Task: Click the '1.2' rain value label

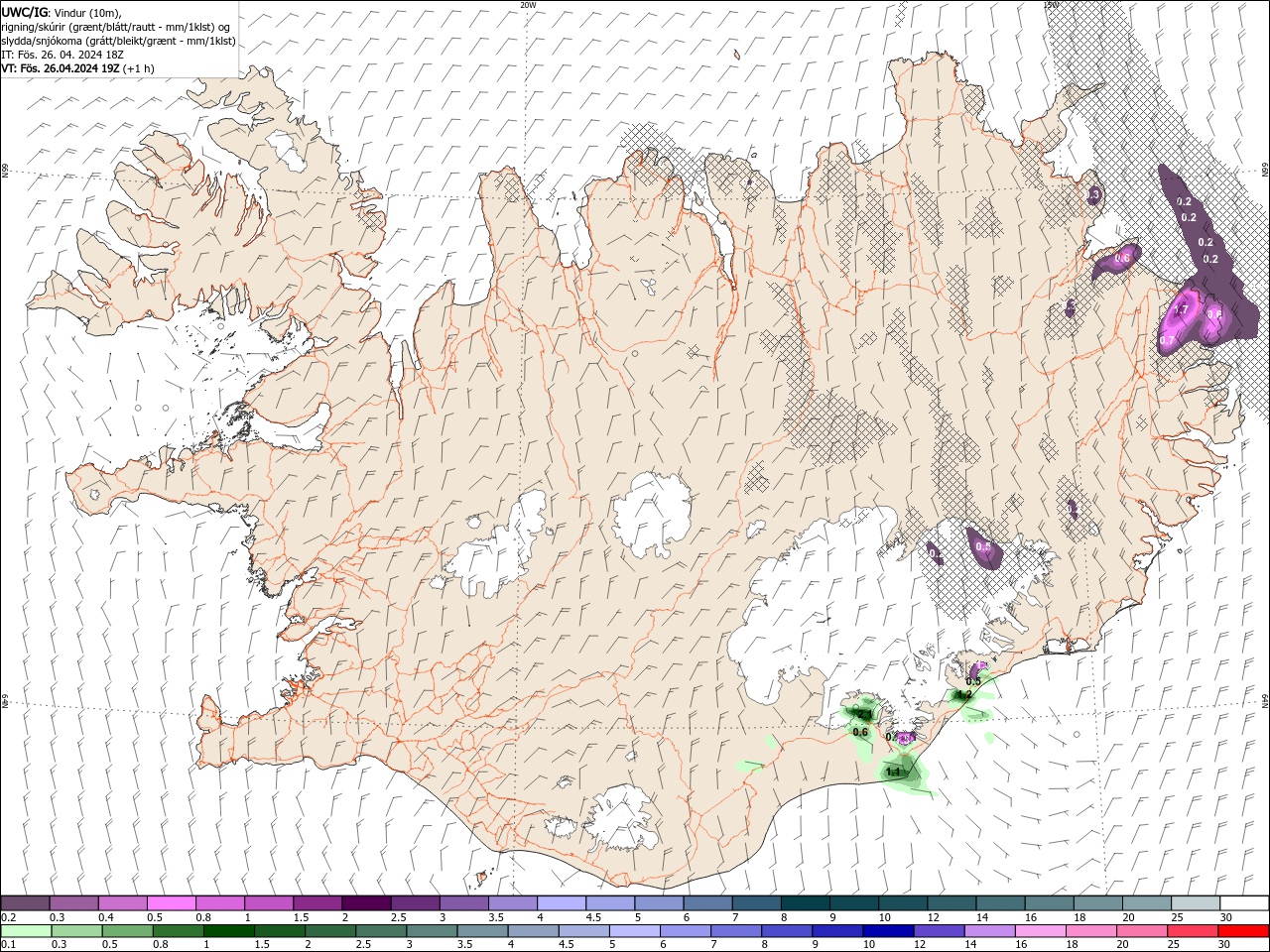Action: pyautogui.click(x=962, y=695)
